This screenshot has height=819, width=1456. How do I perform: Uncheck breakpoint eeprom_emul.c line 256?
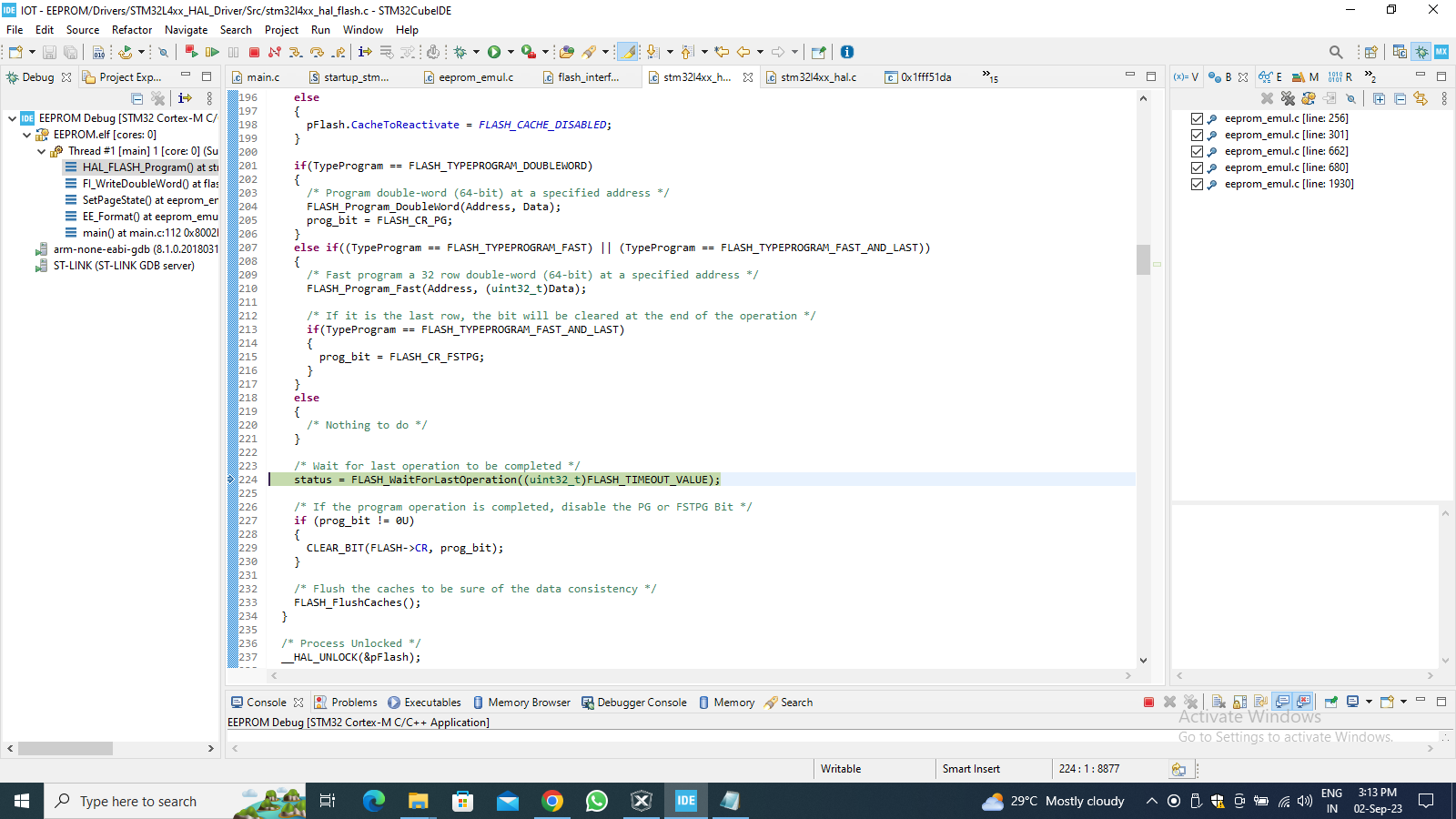[x=1198, y=118]
